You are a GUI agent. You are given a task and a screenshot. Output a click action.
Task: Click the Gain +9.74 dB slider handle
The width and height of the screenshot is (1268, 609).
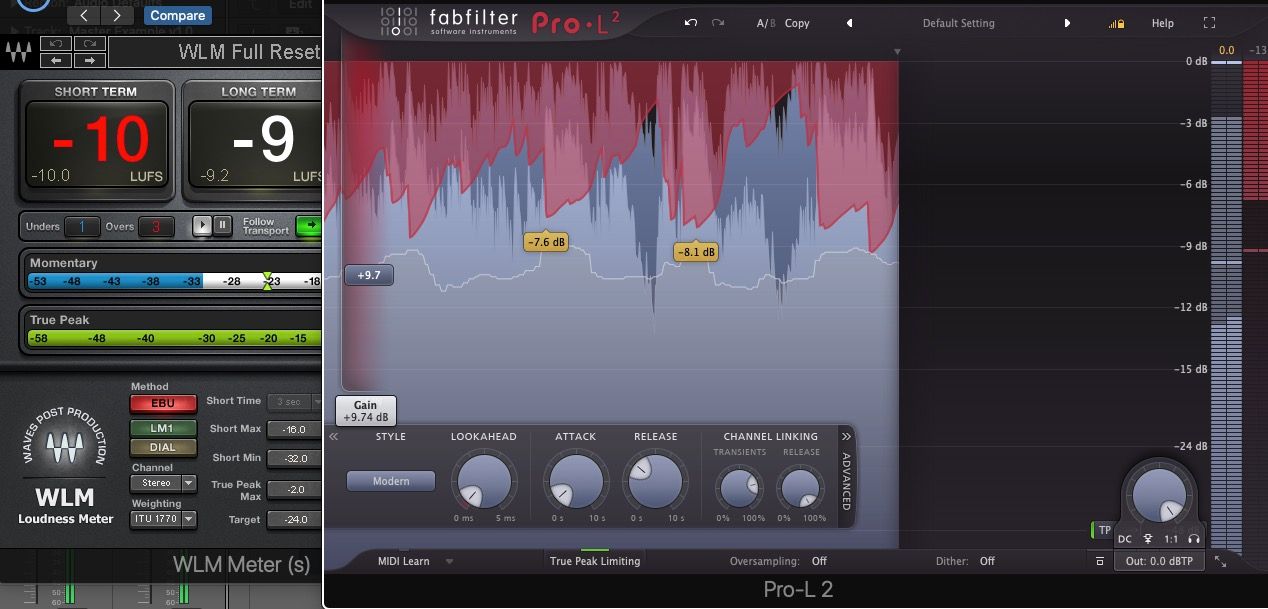365,411
